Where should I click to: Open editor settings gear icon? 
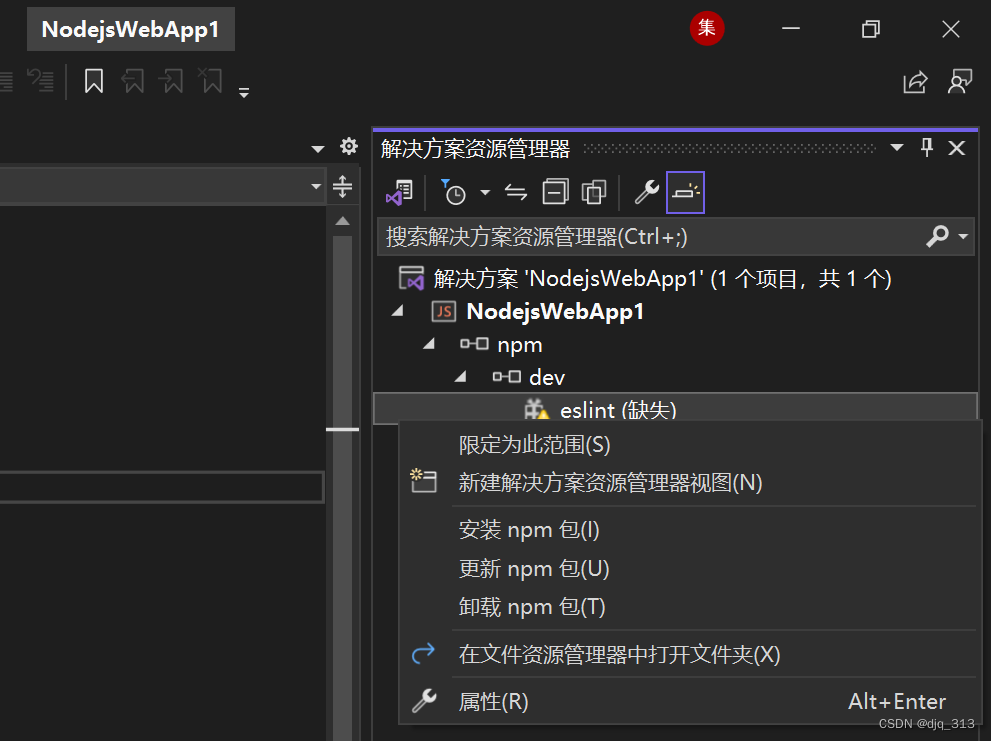(x=349, y=147)
